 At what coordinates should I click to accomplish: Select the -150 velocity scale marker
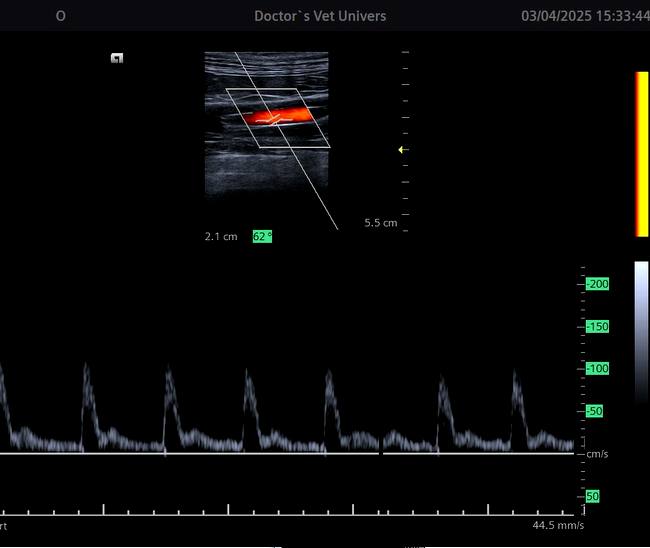[598, 327]
